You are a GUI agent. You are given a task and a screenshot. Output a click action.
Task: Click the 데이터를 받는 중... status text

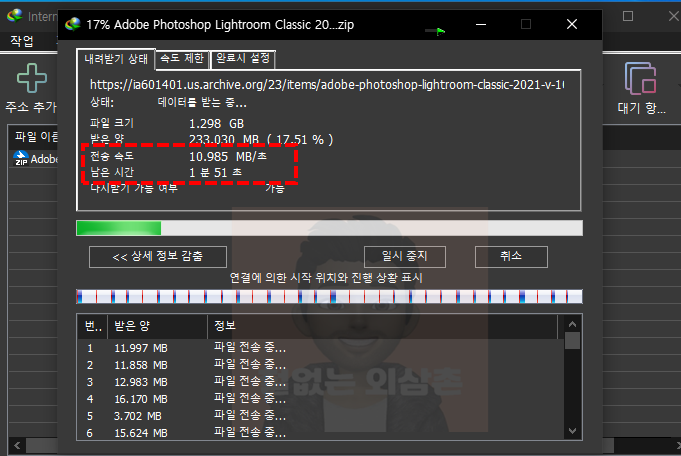pyautogui.click(x=202, y=103)
